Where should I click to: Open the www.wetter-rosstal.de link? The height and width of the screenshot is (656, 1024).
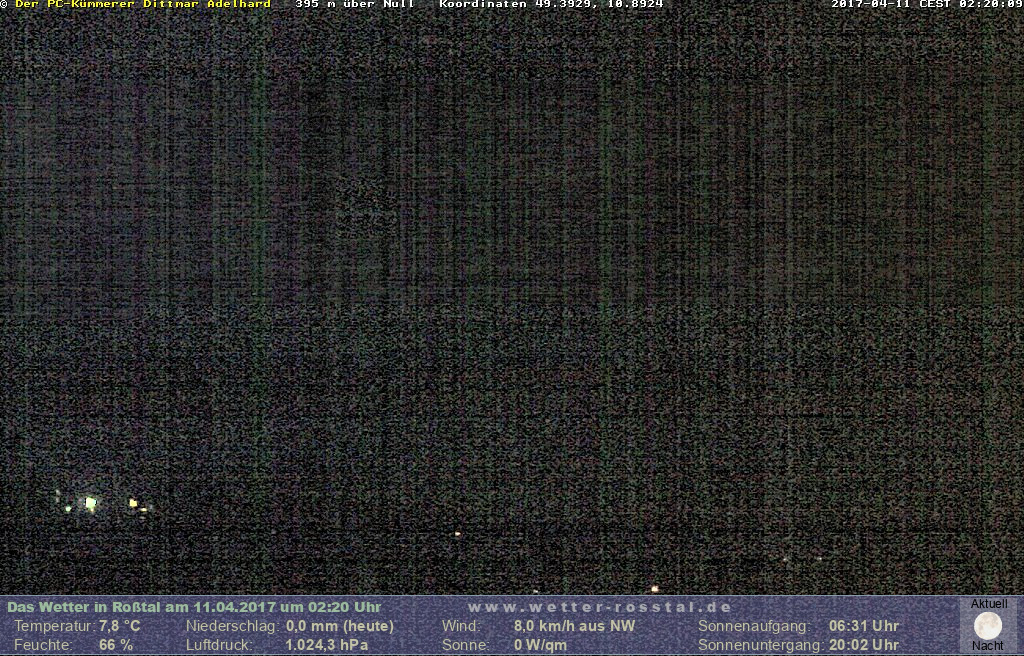600,607
